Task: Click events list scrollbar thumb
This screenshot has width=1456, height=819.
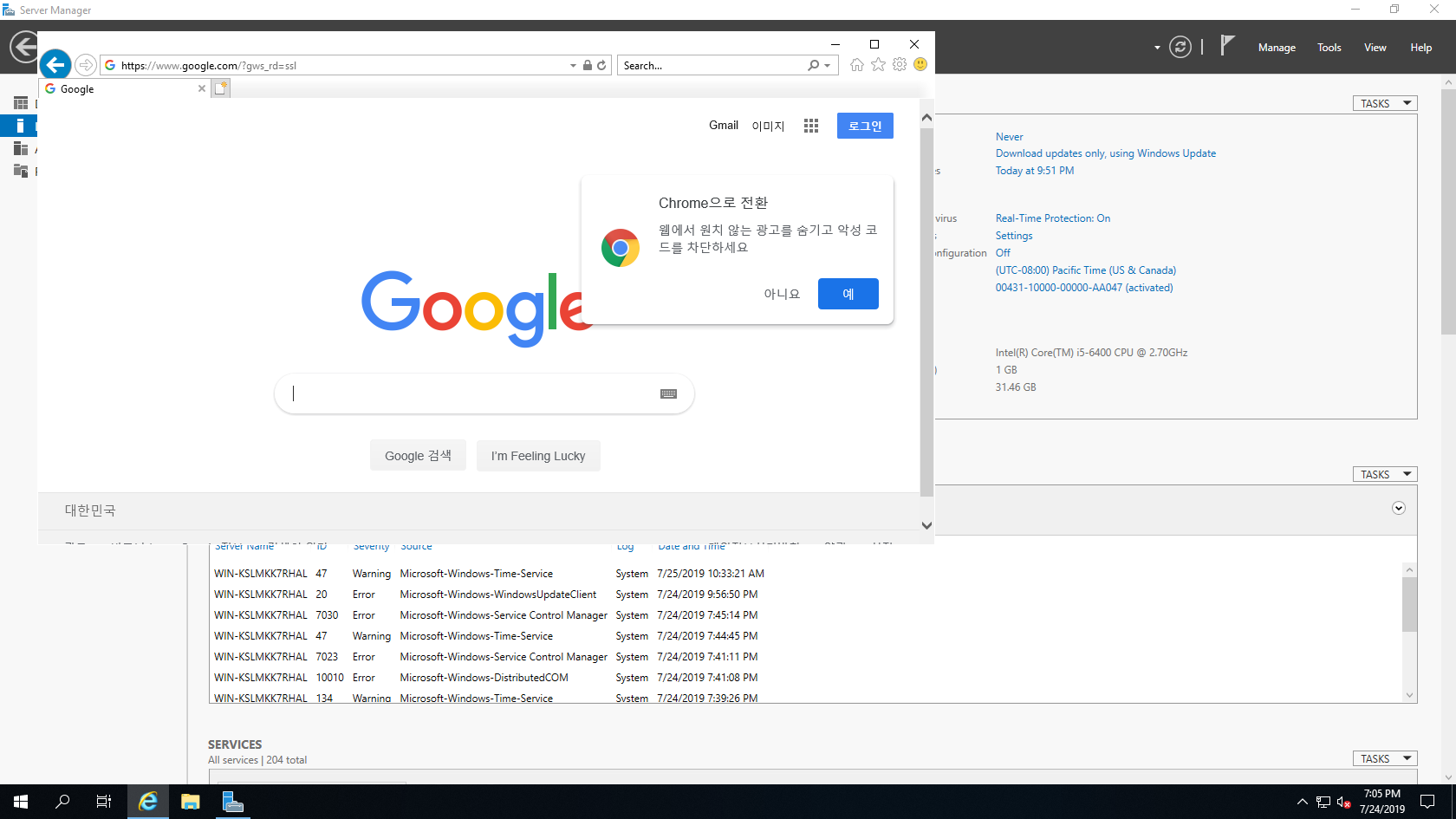Action: (1409, 603)
